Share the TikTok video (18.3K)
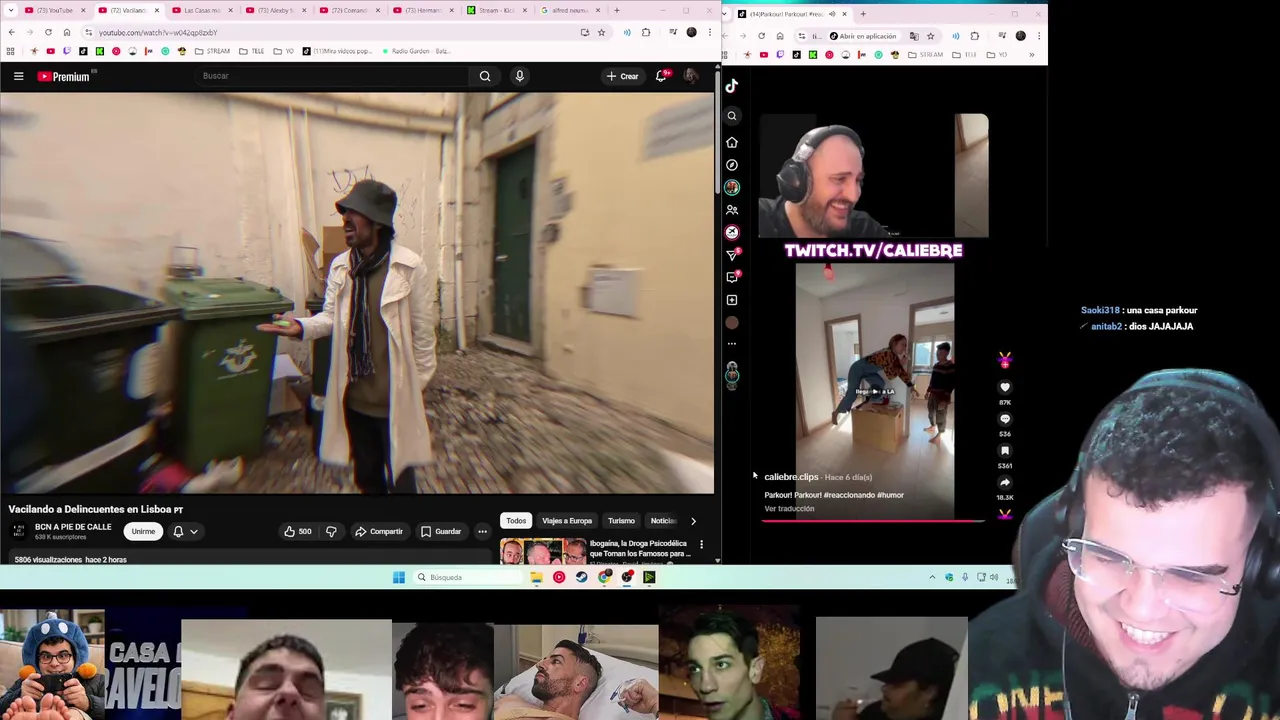The image size is (1280, 720). point(1005,483)
